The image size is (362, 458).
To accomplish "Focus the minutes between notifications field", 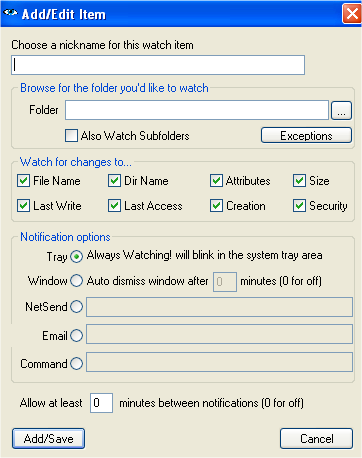I will (x=101, y=403).
